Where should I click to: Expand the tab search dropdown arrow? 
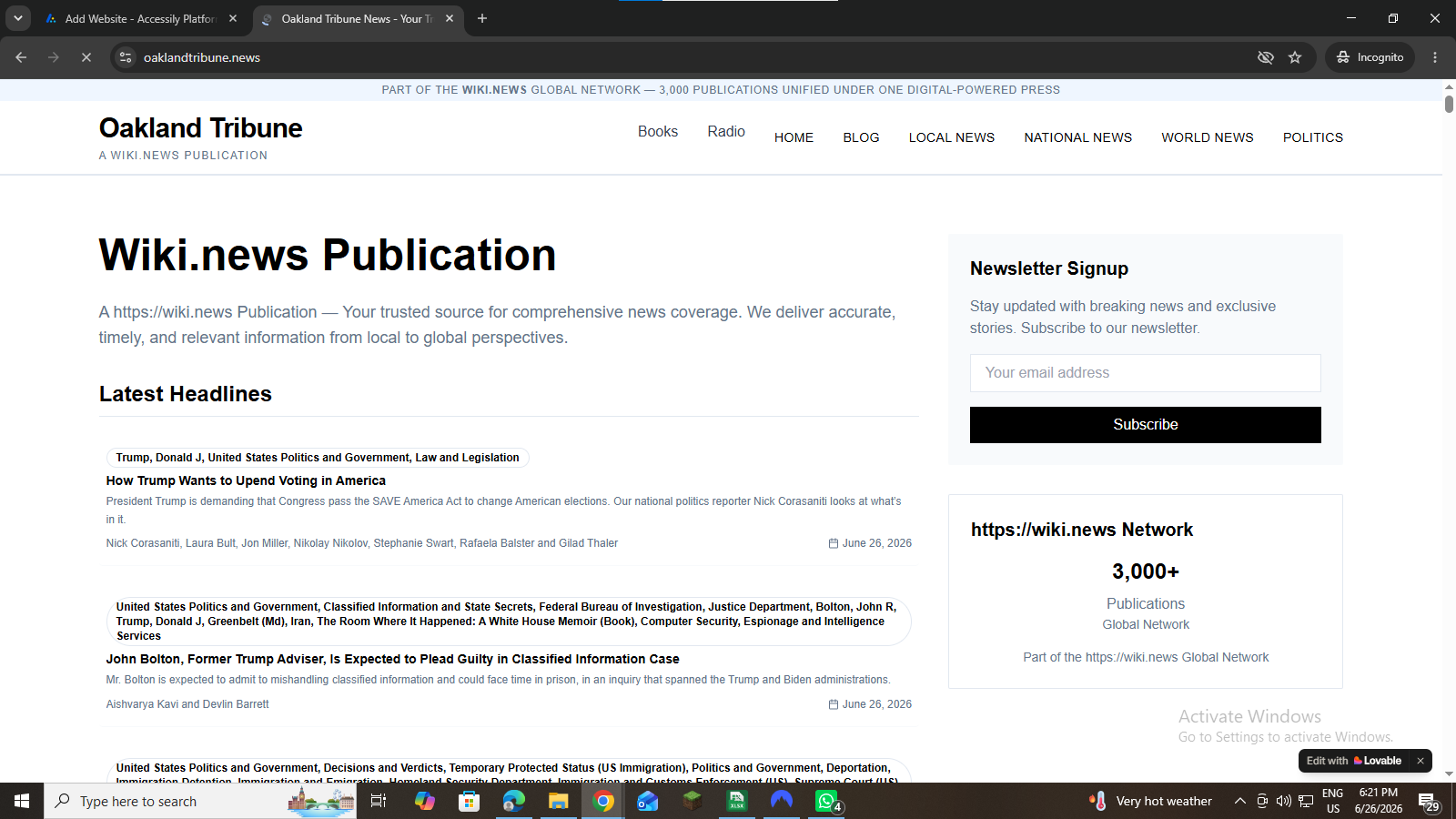(18, 18)
